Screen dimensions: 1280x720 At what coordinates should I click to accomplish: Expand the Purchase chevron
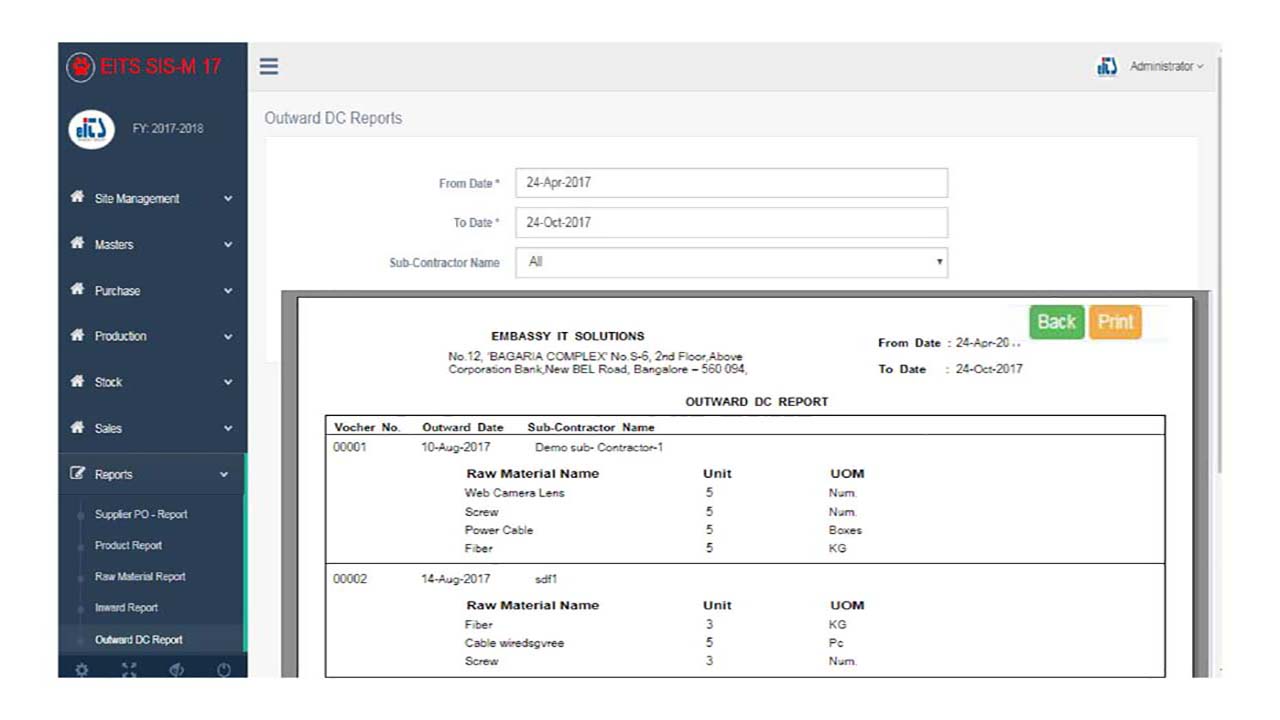(228, 291)
